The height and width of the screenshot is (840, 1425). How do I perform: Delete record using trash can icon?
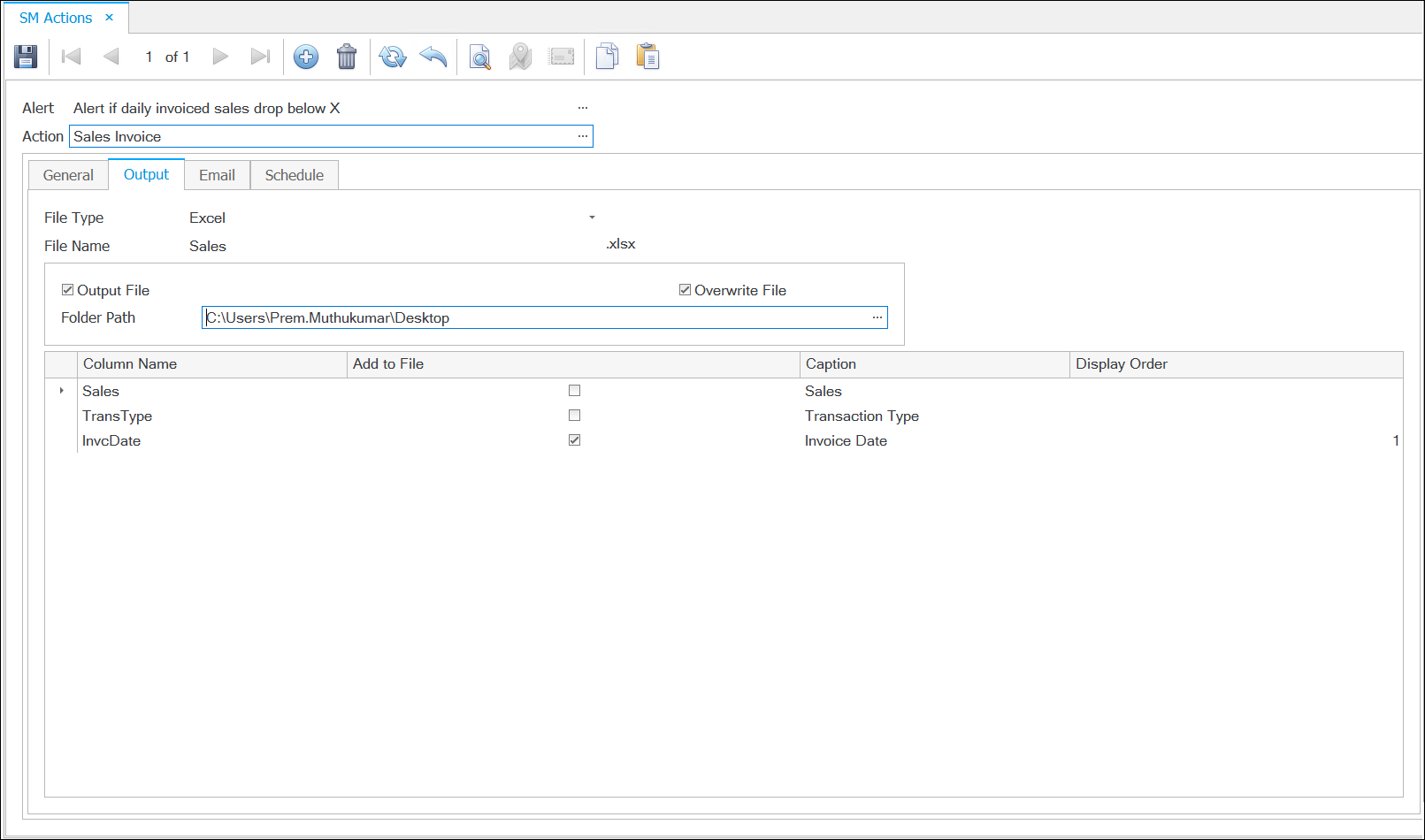point(347,57)
